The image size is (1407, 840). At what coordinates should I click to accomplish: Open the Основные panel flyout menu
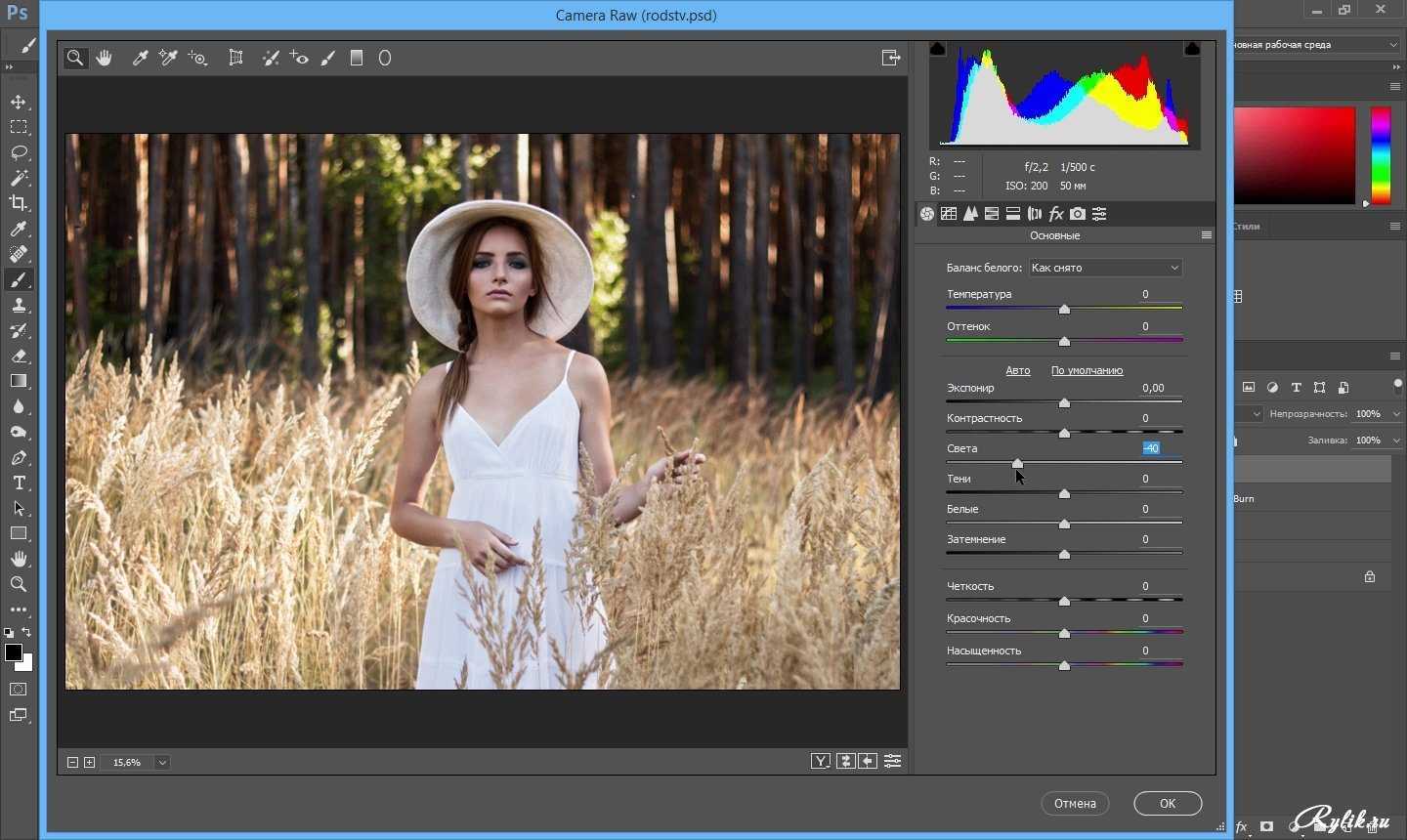coord(1207,235)
